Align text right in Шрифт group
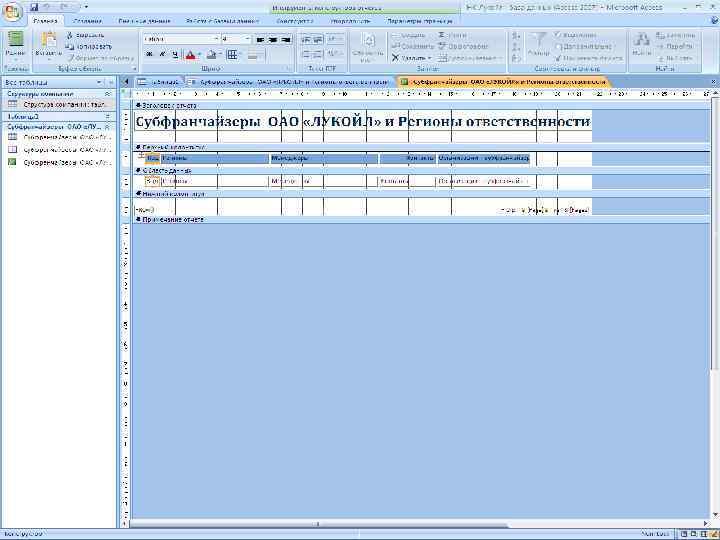Viewport: 720px width, 540px height. (286, 40)
